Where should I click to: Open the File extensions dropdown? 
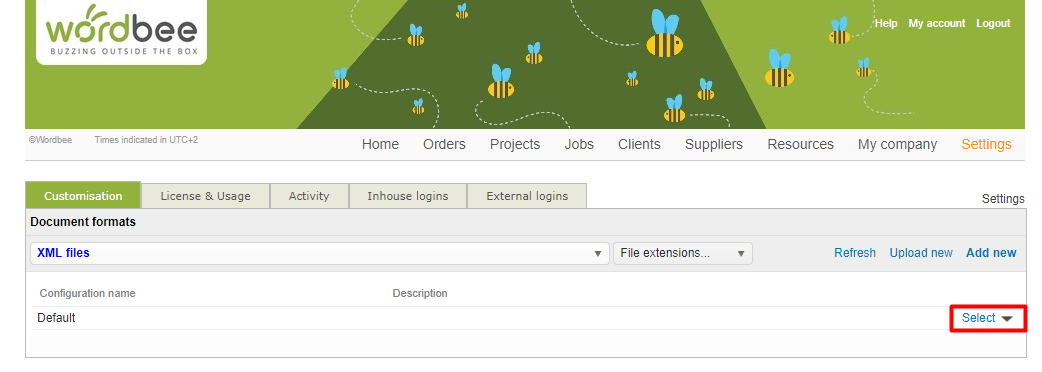(x=682, y=253)
